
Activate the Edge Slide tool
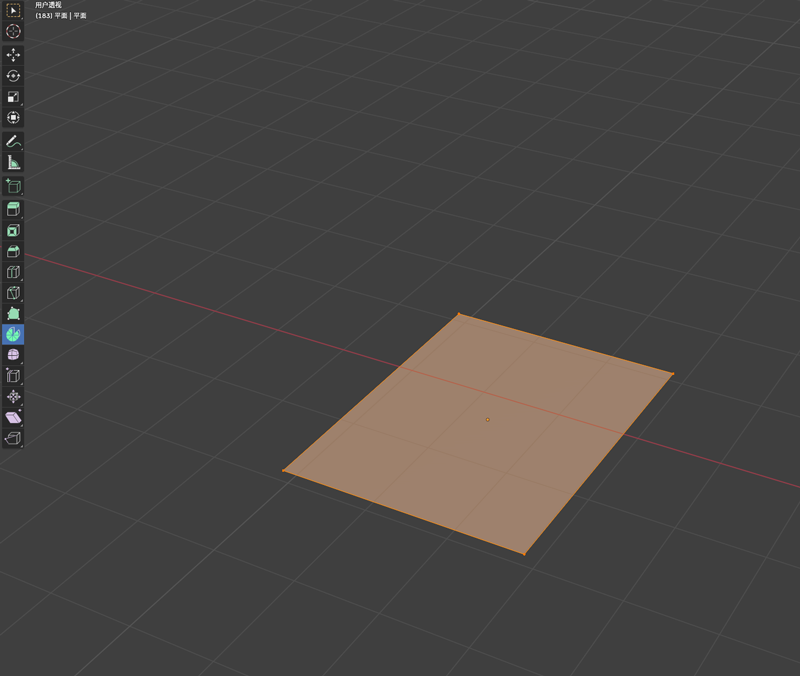pos(14,376)
